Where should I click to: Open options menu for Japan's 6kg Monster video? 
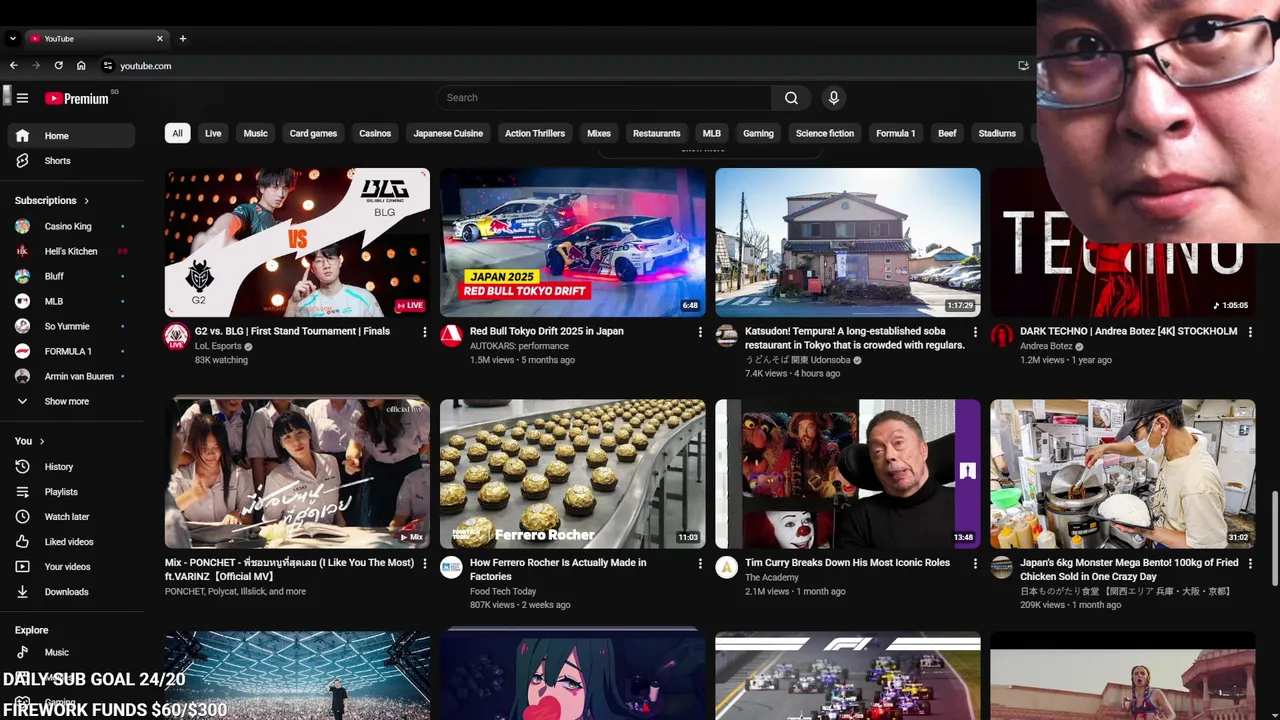pos(1250,564)
